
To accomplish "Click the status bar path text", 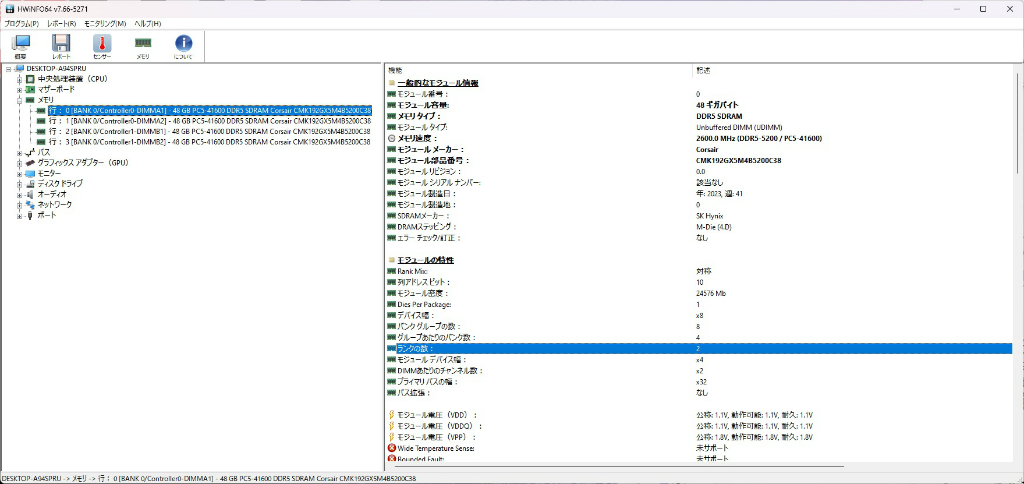I will tap(208, 479).
